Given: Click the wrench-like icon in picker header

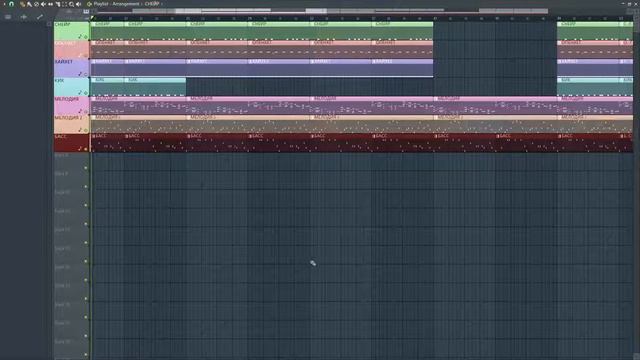Looking at the screenshot, I should [40, 17].
